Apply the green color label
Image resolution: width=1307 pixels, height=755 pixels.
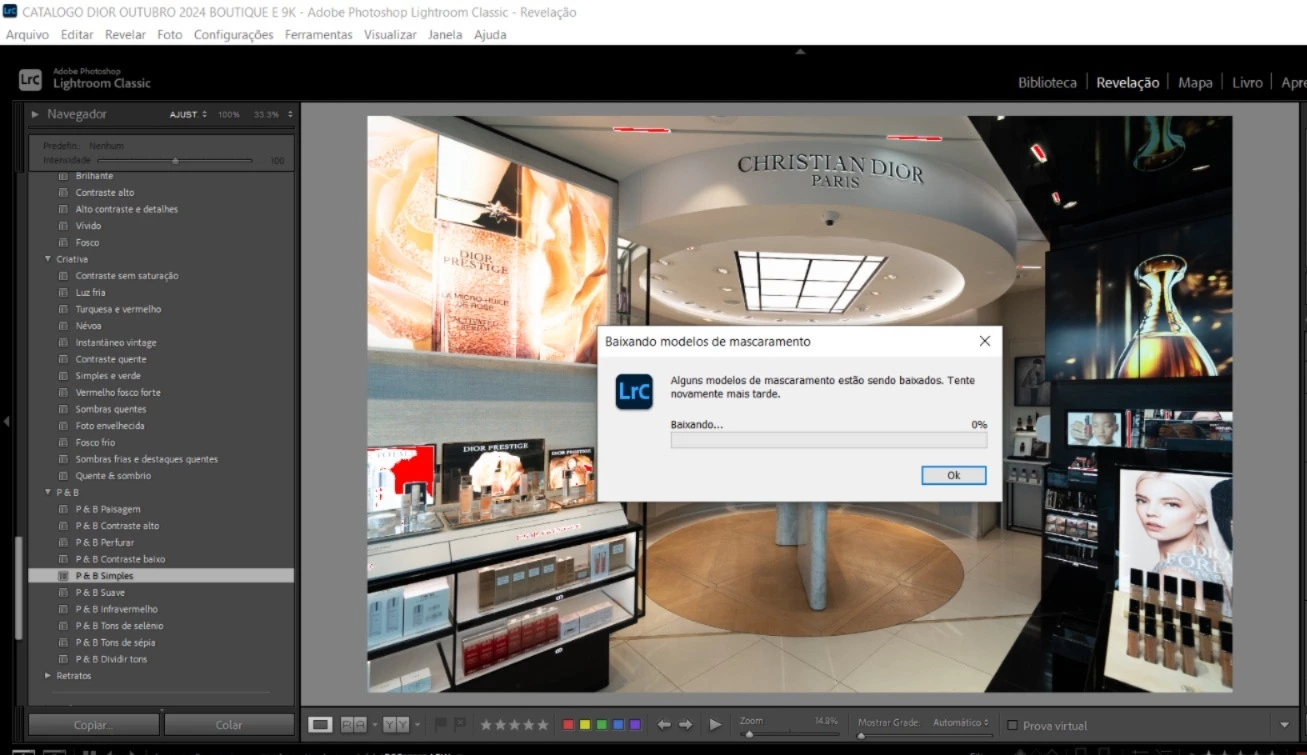tap(602, 725)
